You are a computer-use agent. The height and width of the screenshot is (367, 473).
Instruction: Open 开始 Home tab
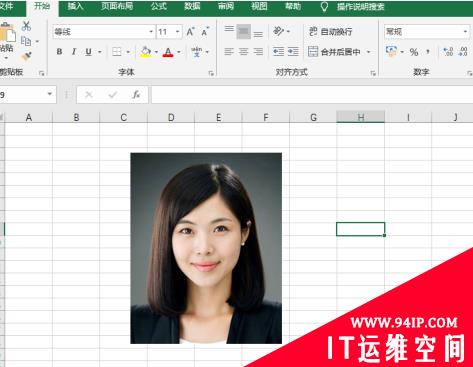pyautogui.click(x=42, y=6)
